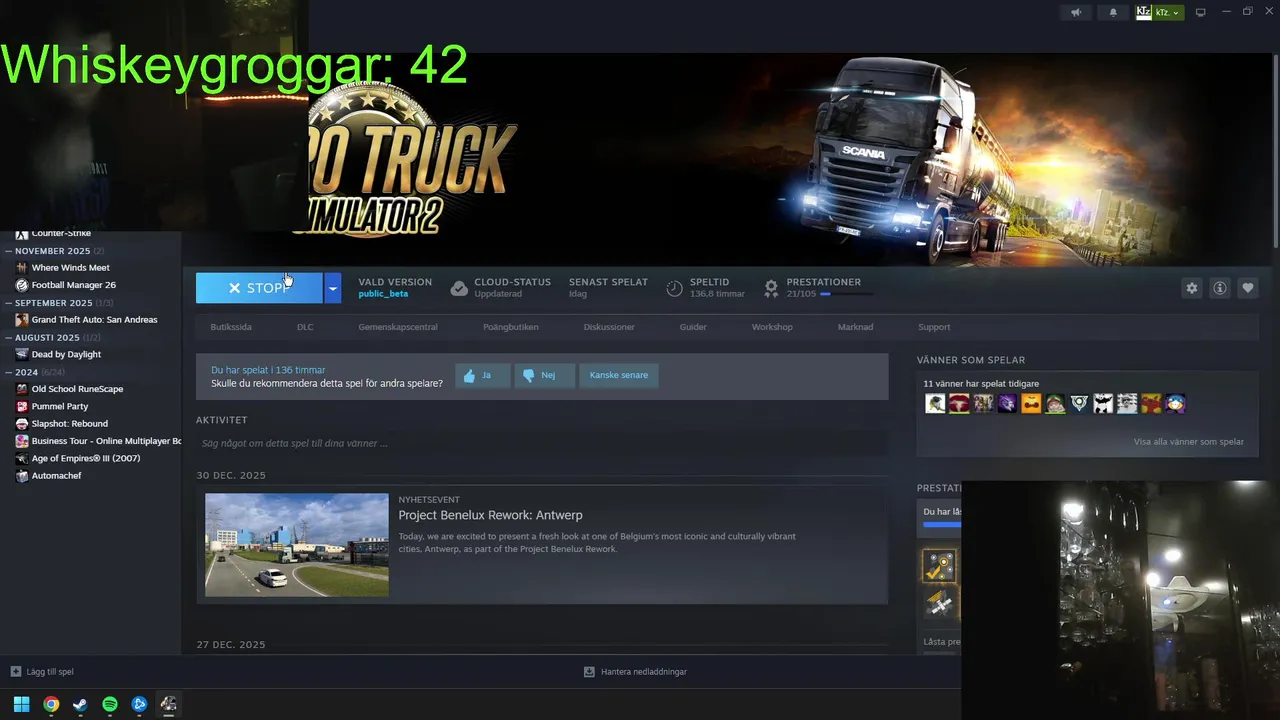1280x720 pixels.
Task: Click Visa alla vänner som spelar link
Action: click(1189, 442)
